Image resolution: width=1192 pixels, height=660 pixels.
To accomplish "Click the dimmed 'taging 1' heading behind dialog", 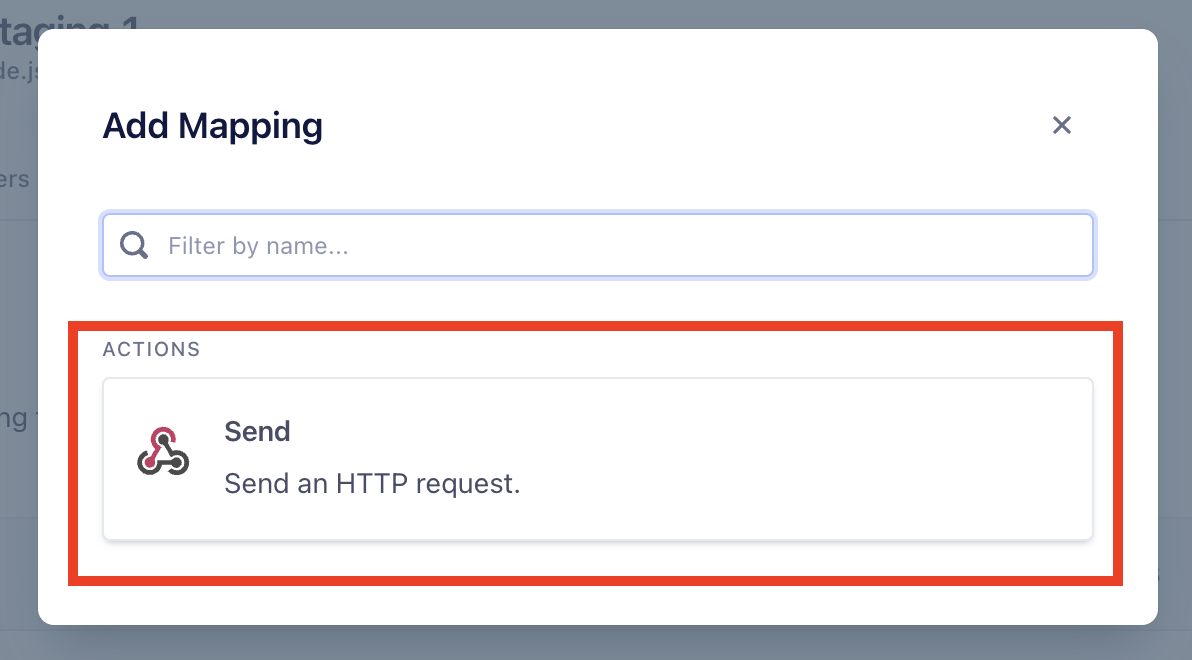I will (x=70, y=23).
